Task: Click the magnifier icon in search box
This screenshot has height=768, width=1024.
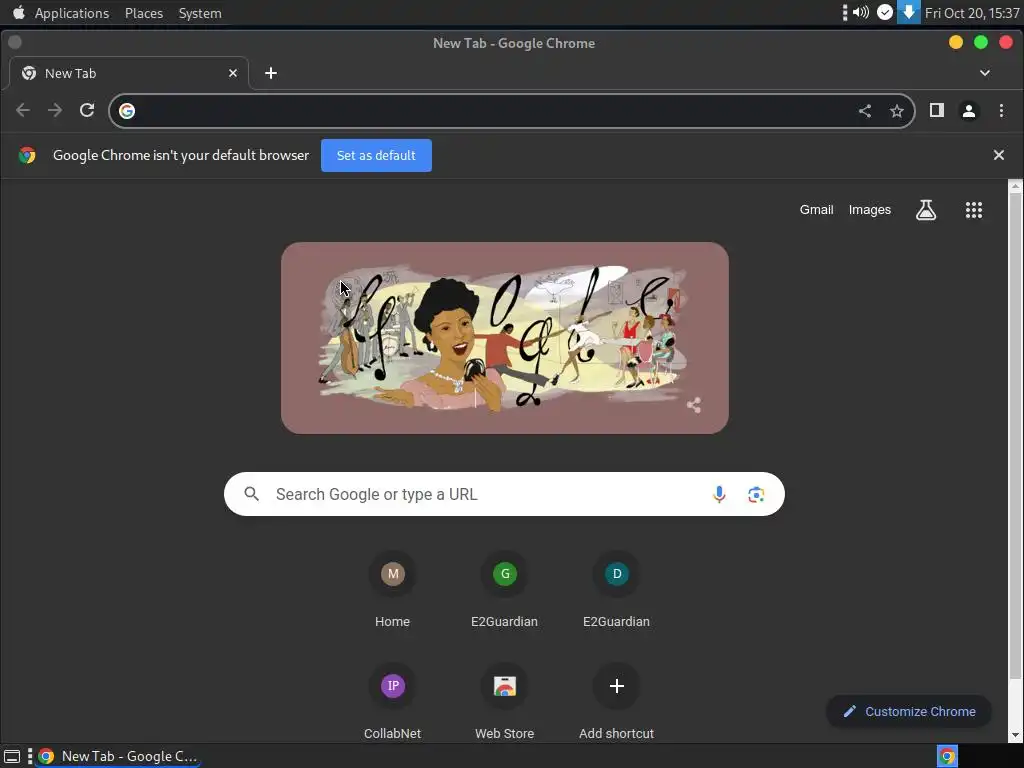Action: pos(252,494)
